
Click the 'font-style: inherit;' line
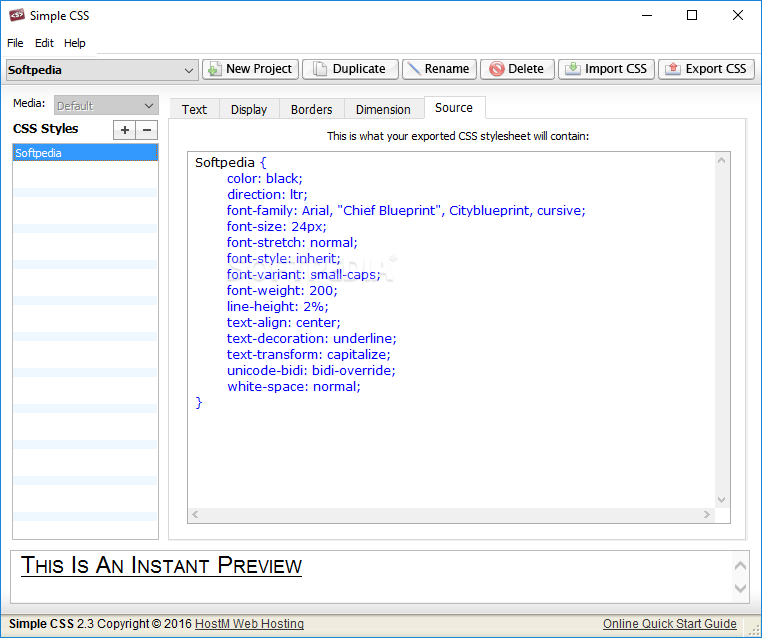[x=283, y=259]
